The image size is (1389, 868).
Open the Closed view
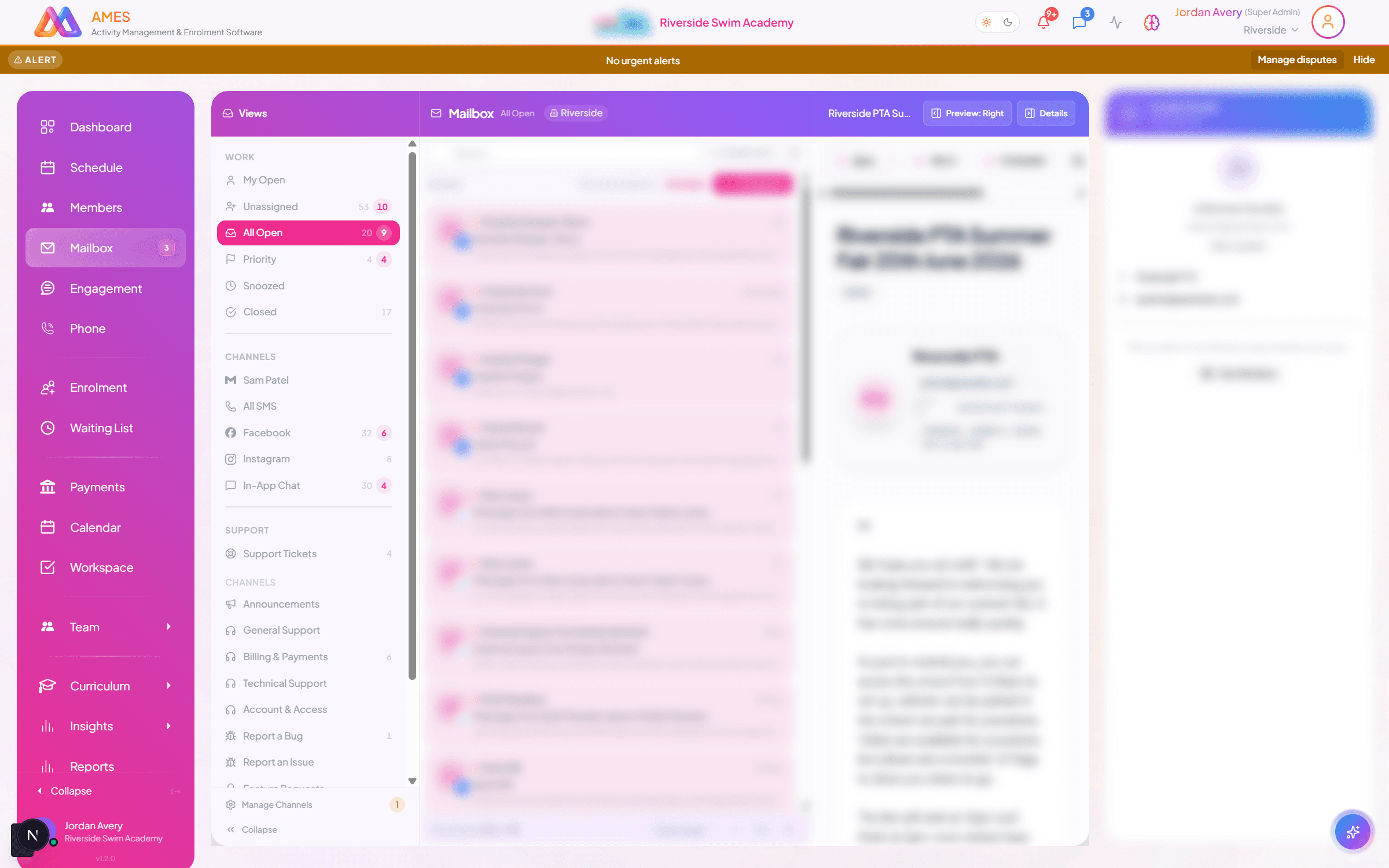pos(308,312)
